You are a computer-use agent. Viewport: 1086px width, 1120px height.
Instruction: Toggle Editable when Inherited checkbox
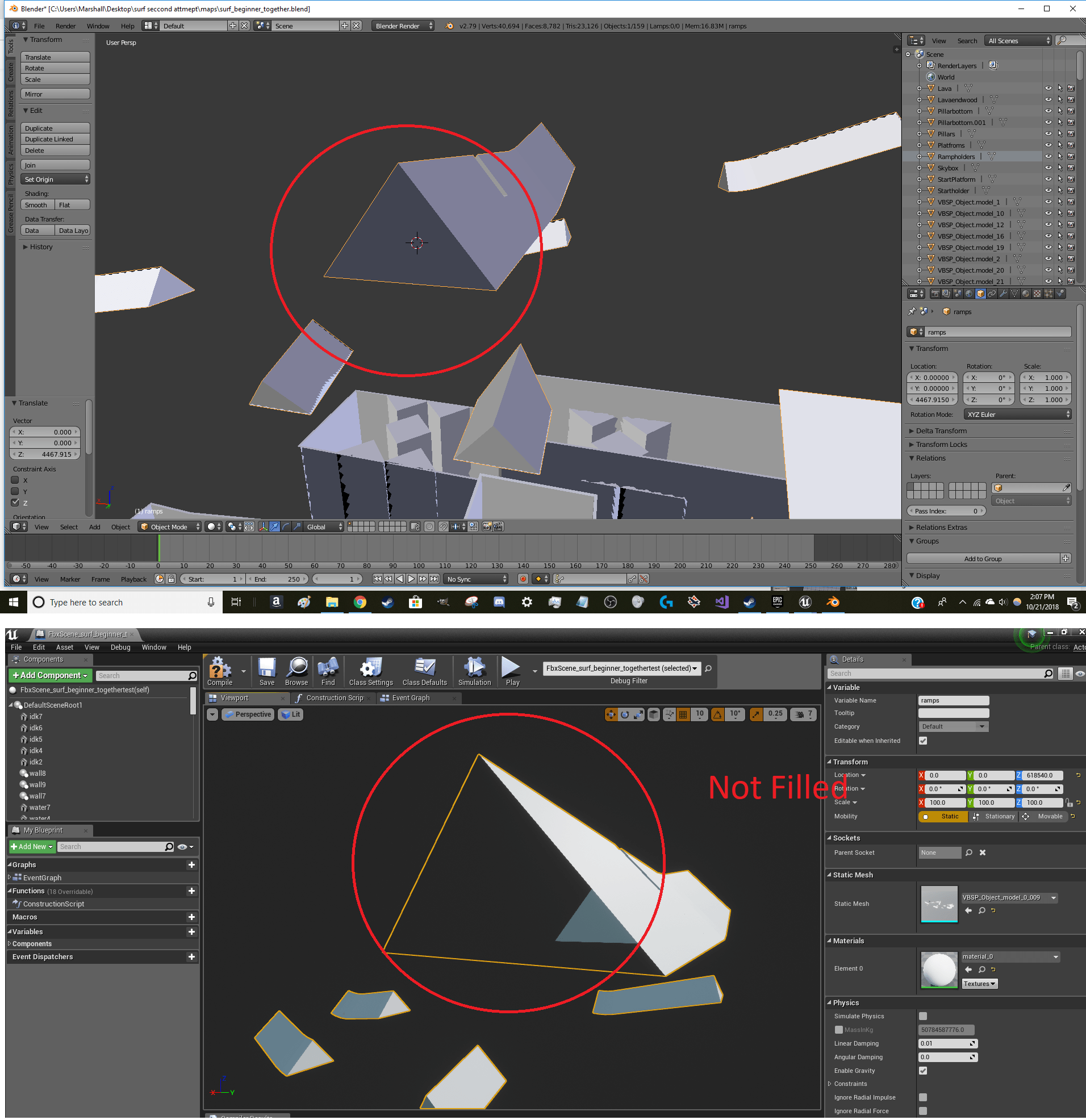[x=923, y=741]
